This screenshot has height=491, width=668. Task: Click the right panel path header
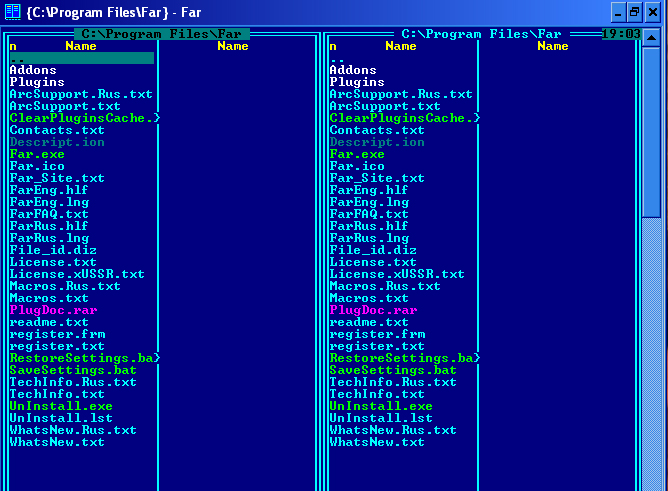click(x=481, y=34)
